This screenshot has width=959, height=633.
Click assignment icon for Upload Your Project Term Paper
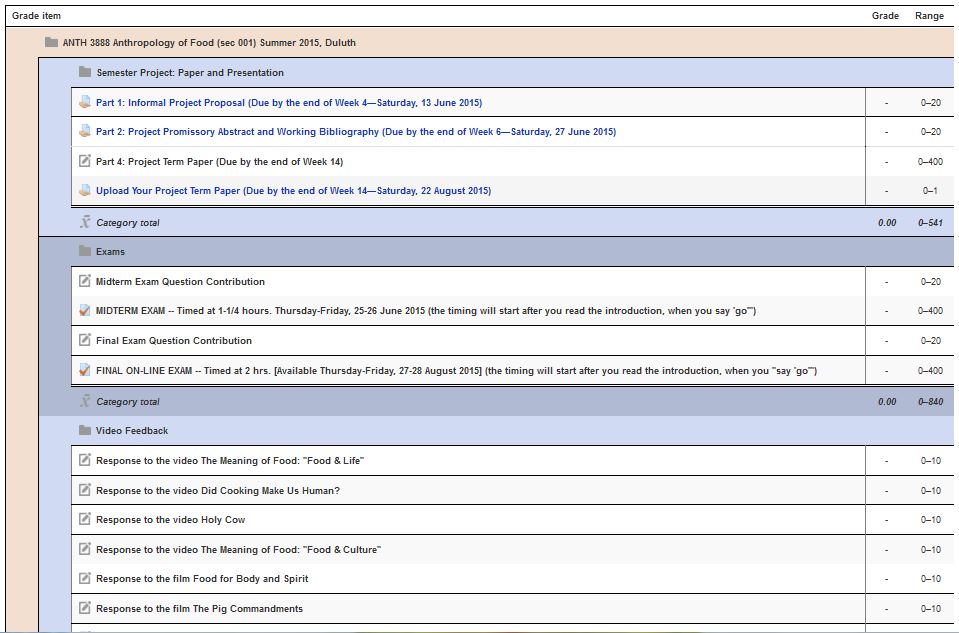(84, 191)
